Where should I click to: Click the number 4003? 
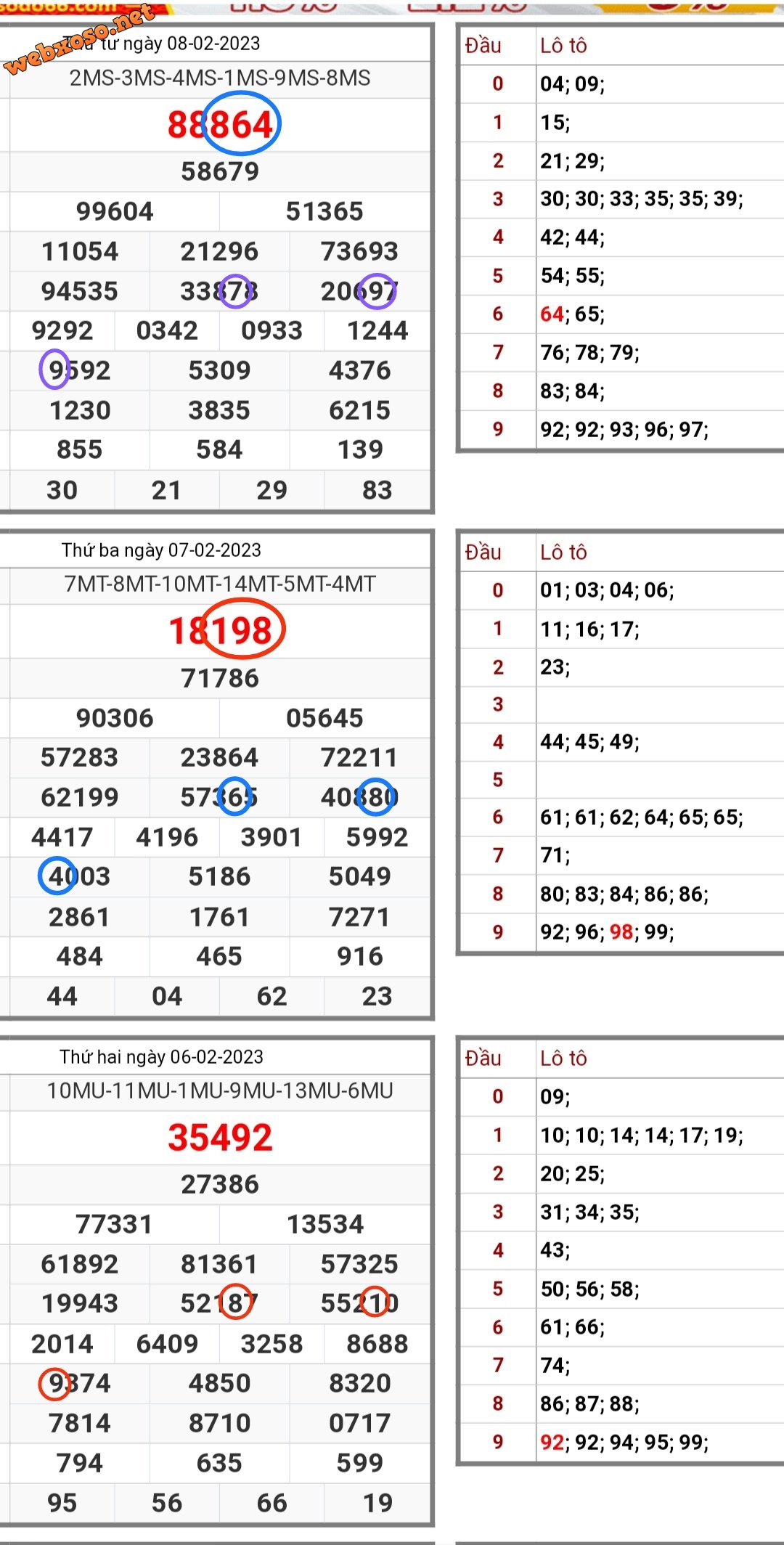[x=80, y=876]
